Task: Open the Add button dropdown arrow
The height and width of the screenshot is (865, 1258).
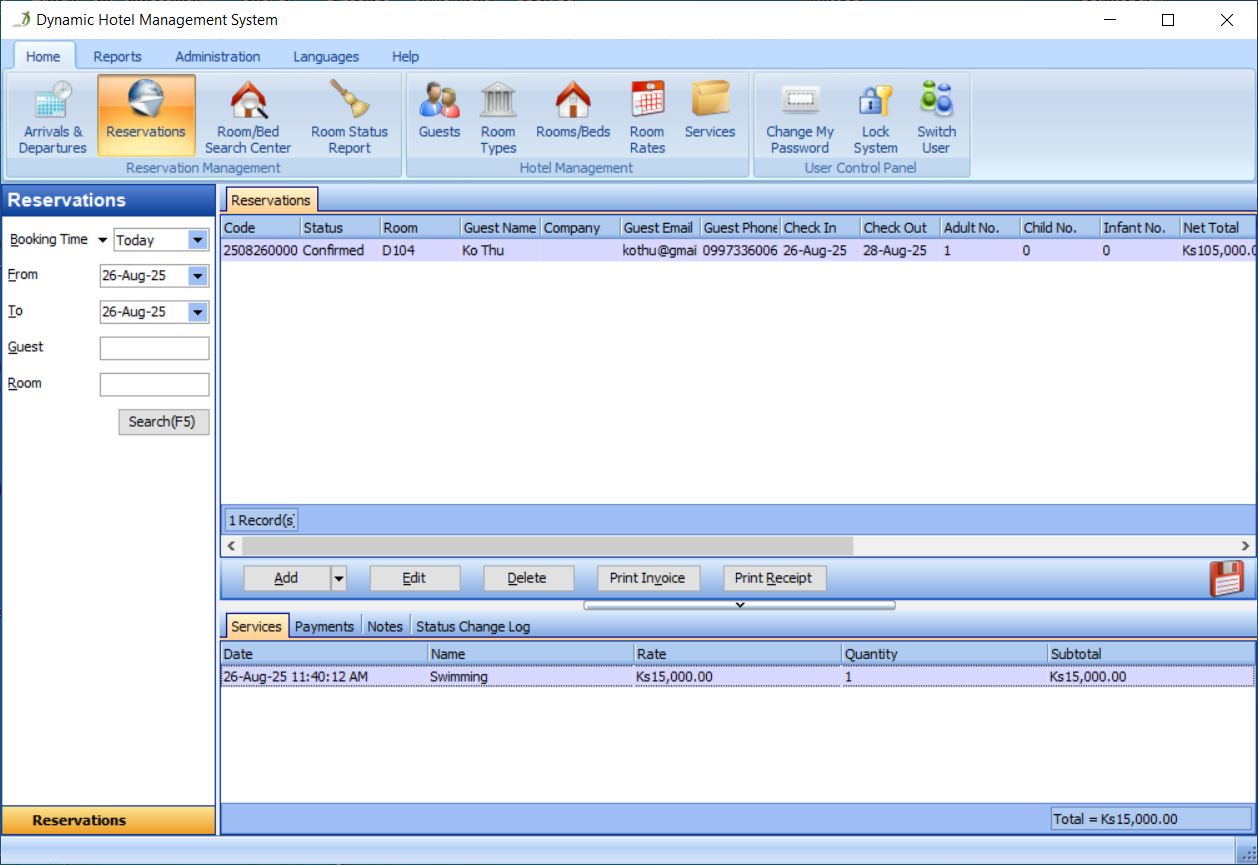Action: point(337,578)
